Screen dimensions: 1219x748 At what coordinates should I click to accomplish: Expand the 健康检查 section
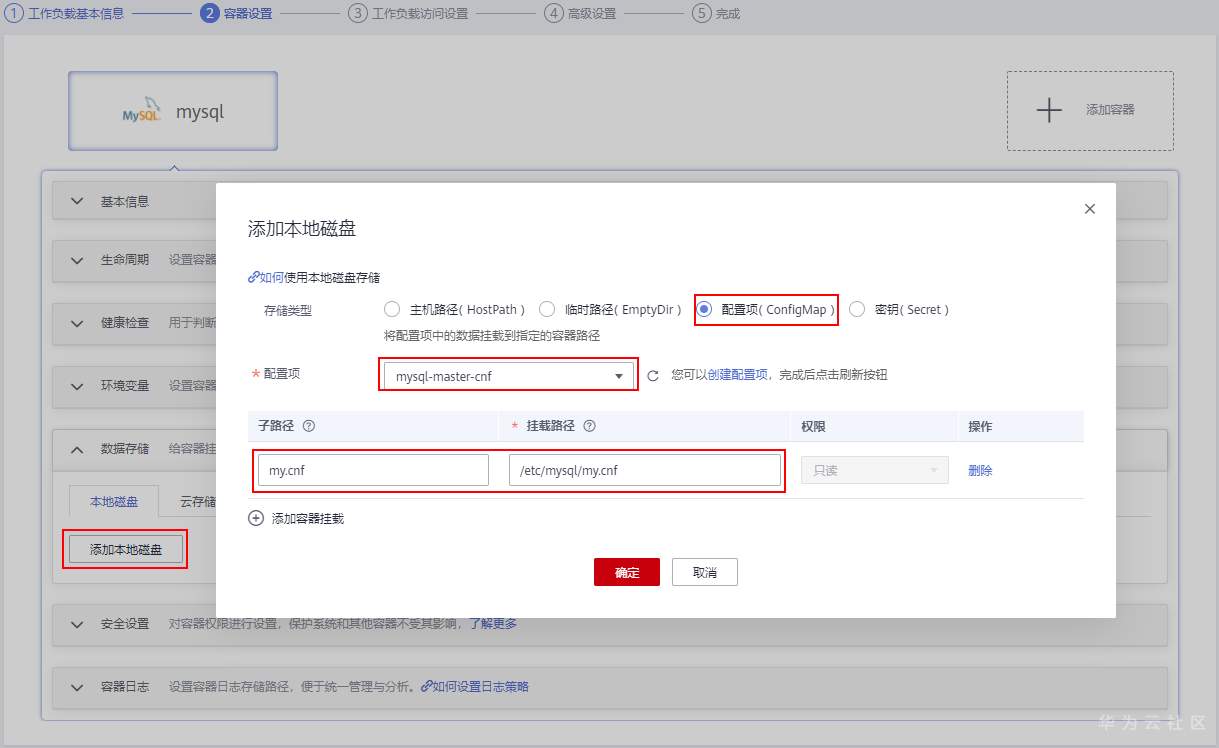pyautogui.click(x=78, y=323)
